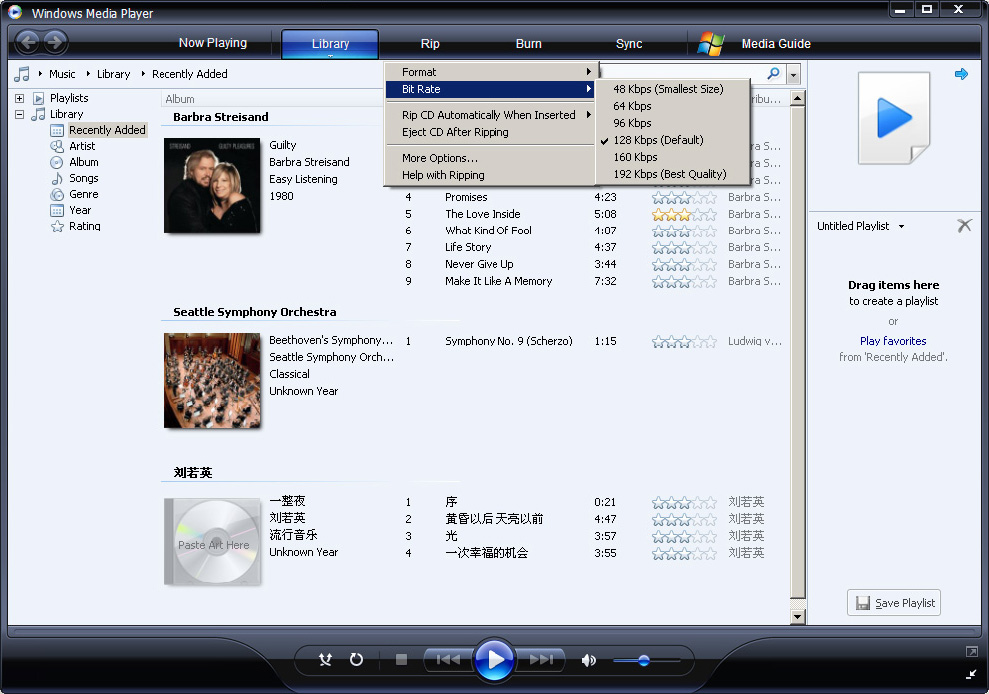The height and width of the screenshot is (694, 989).
Task: Toggle repeat playback
Action: 356,659
